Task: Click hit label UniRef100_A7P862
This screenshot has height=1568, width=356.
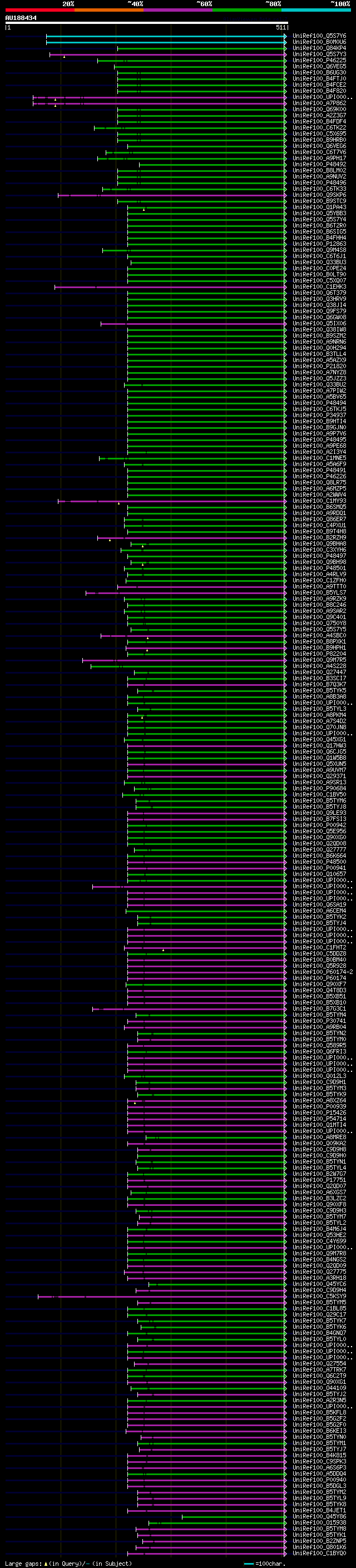Action: [319, 103]
